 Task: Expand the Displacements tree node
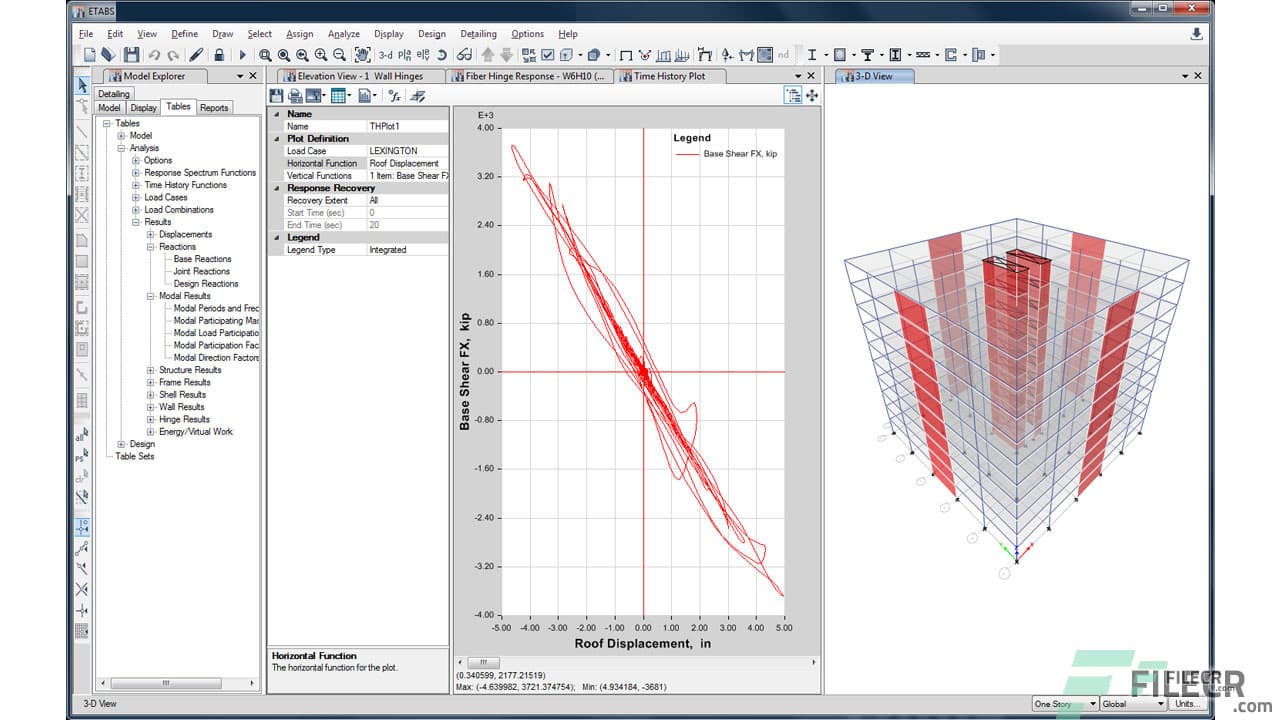[148, 234]
